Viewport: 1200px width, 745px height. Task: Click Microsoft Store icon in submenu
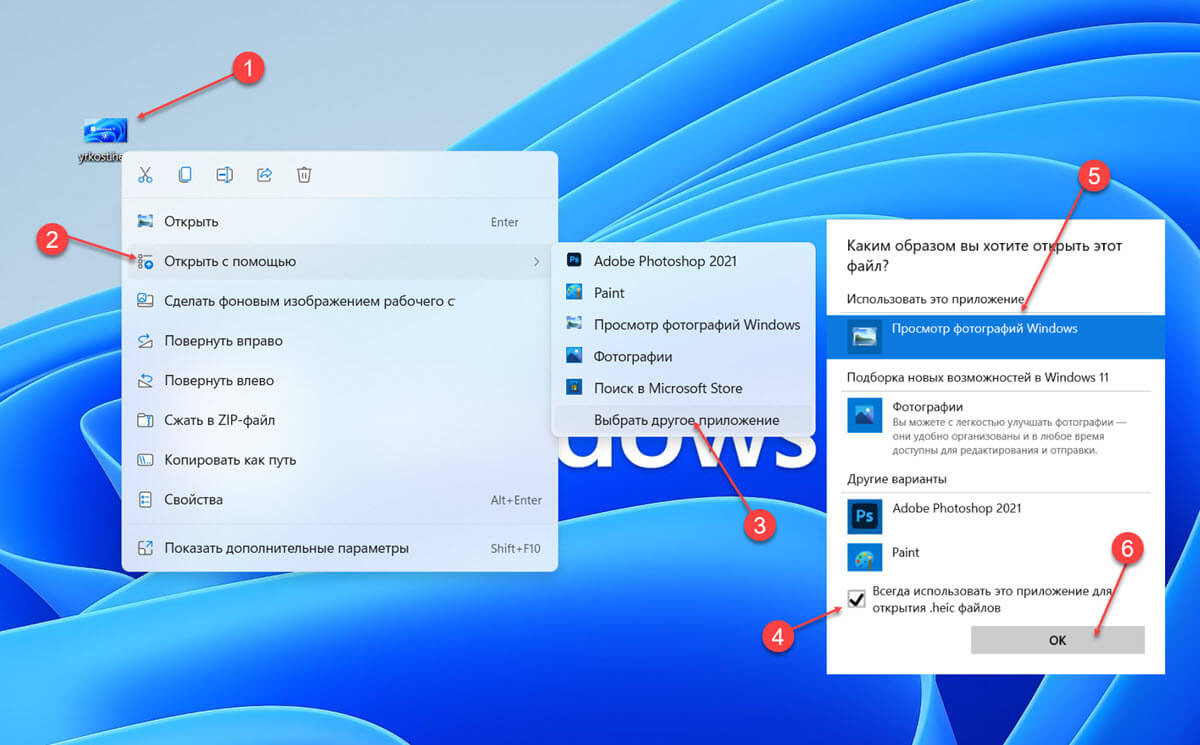tap(574, 388)
